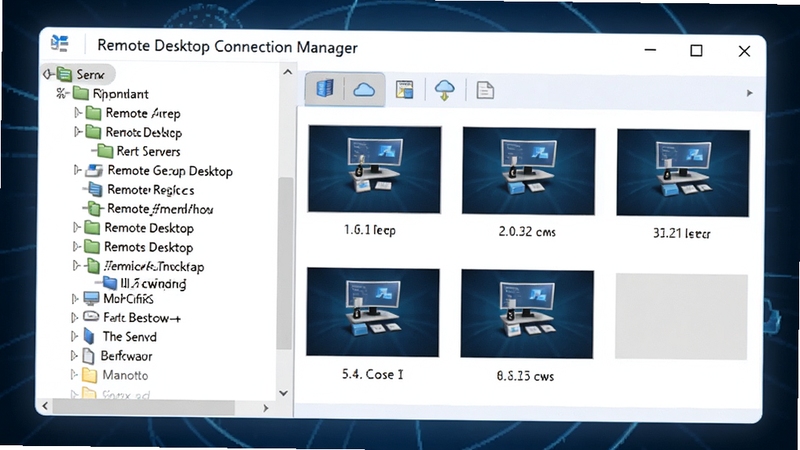Viewport: 800px width, 450px height.
Task: Select the 'Remote #merd/hou' tree item
Action: pos(160,209)
